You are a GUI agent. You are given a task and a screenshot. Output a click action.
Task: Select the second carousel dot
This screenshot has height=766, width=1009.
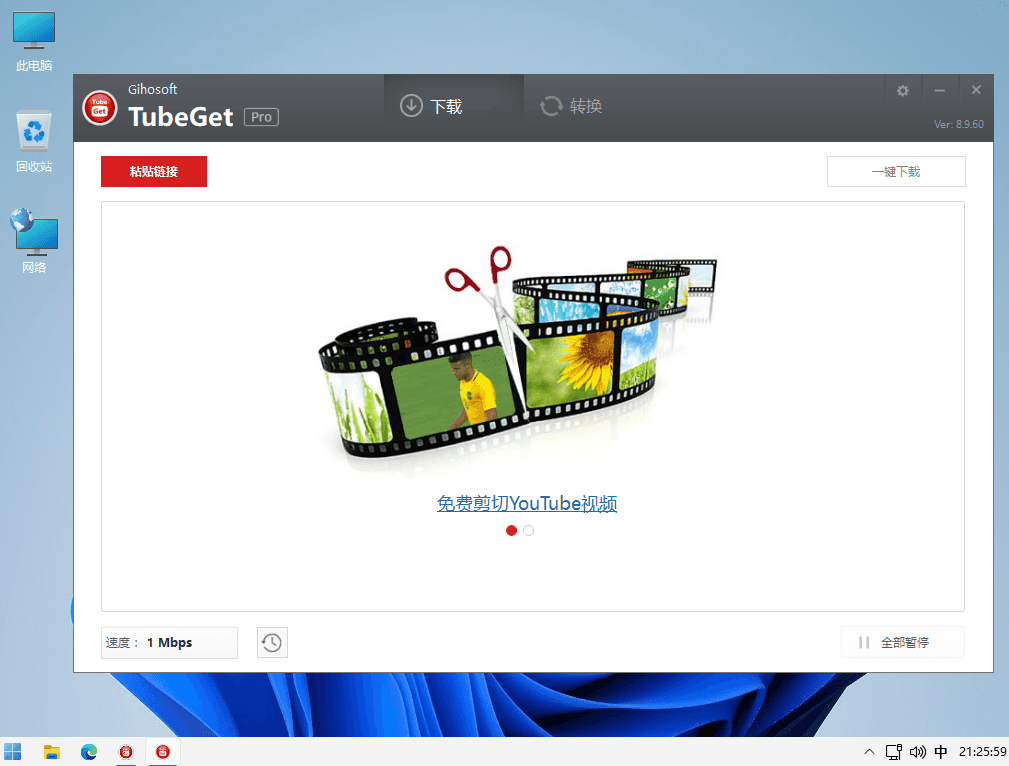click(x=528, y=530)
